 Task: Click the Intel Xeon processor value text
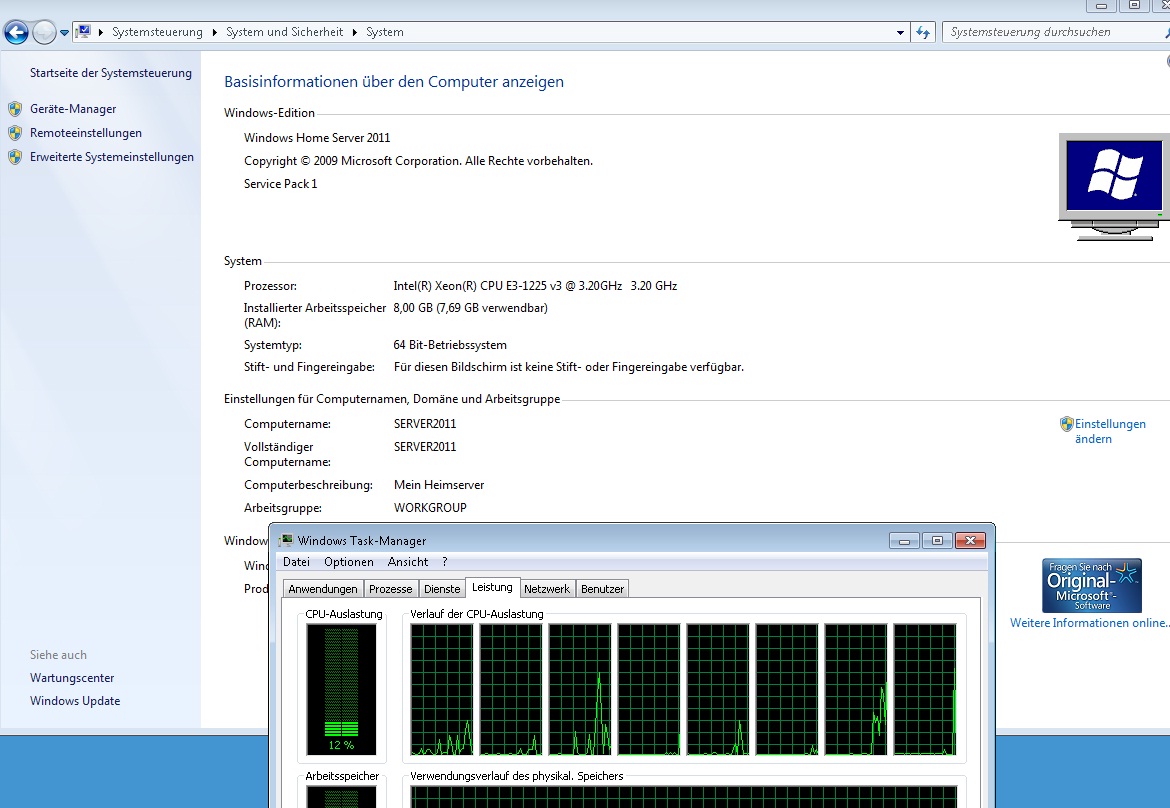pyautogui.click(x=535, y=286)
